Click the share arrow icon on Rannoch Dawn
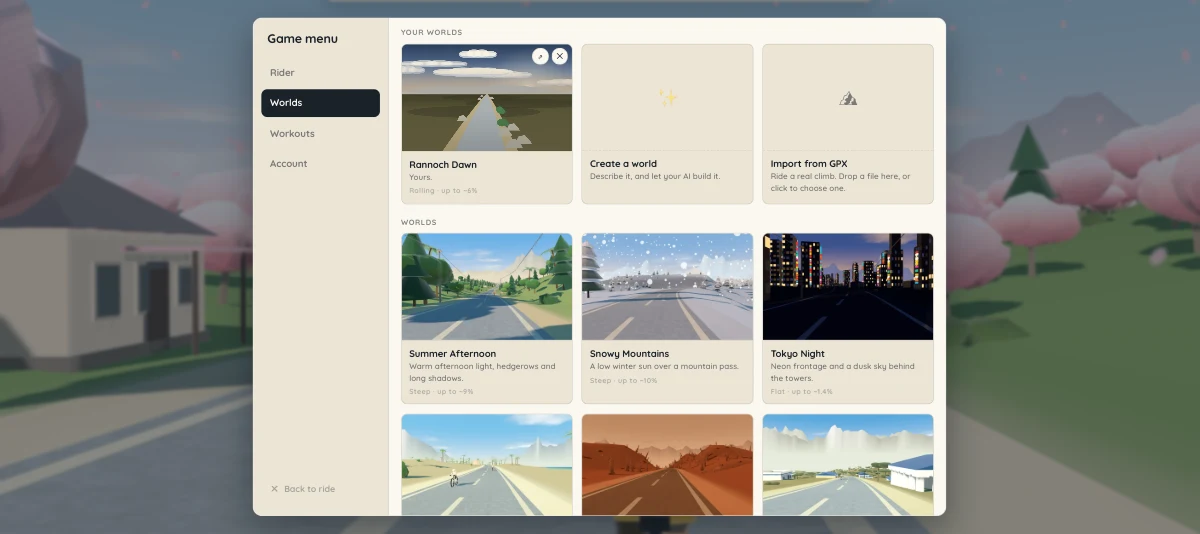This screenshot has width=1200, height=534. (x=540, y=56)
